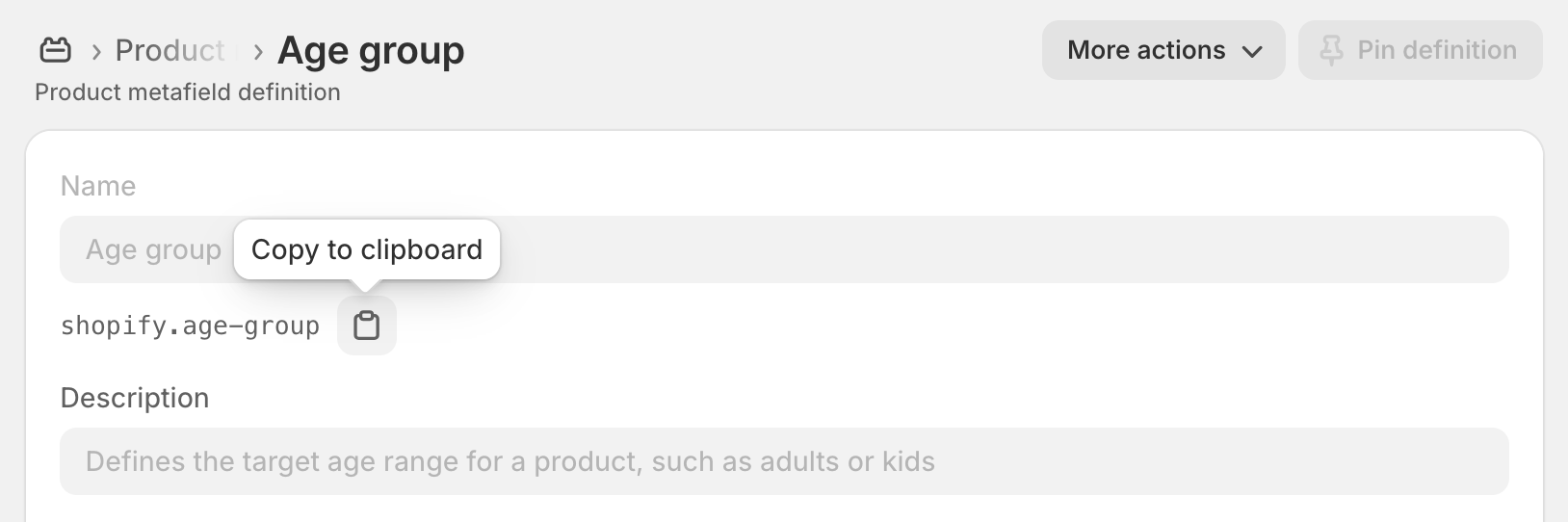Click the chevron separator before Age group
Screen dimensions: 1568x522
(x=258, y=51)
